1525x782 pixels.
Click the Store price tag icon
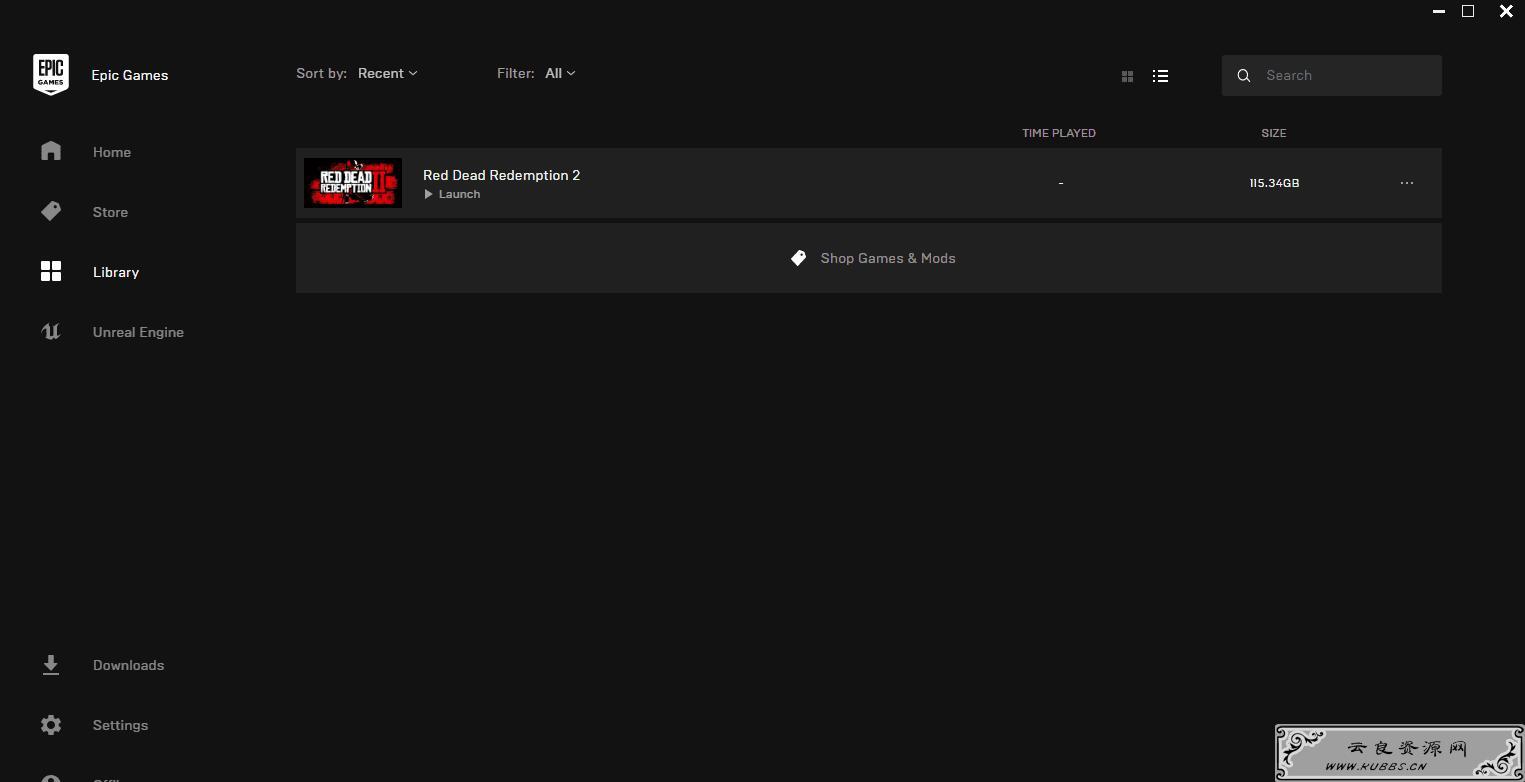51,211
